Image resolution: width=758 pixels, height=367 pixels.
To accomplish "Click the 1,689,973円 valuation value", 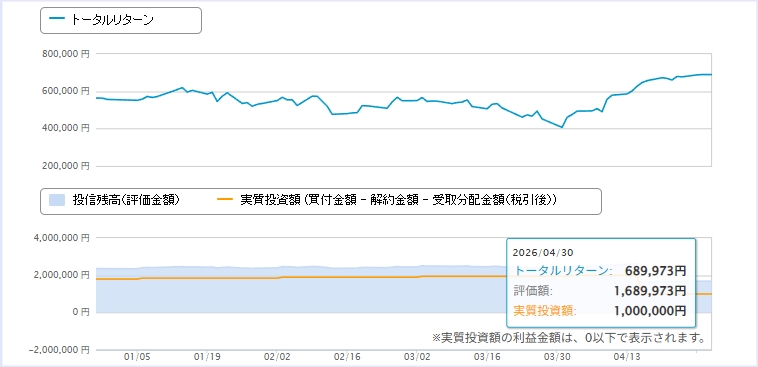I will [x=649, y=291].
